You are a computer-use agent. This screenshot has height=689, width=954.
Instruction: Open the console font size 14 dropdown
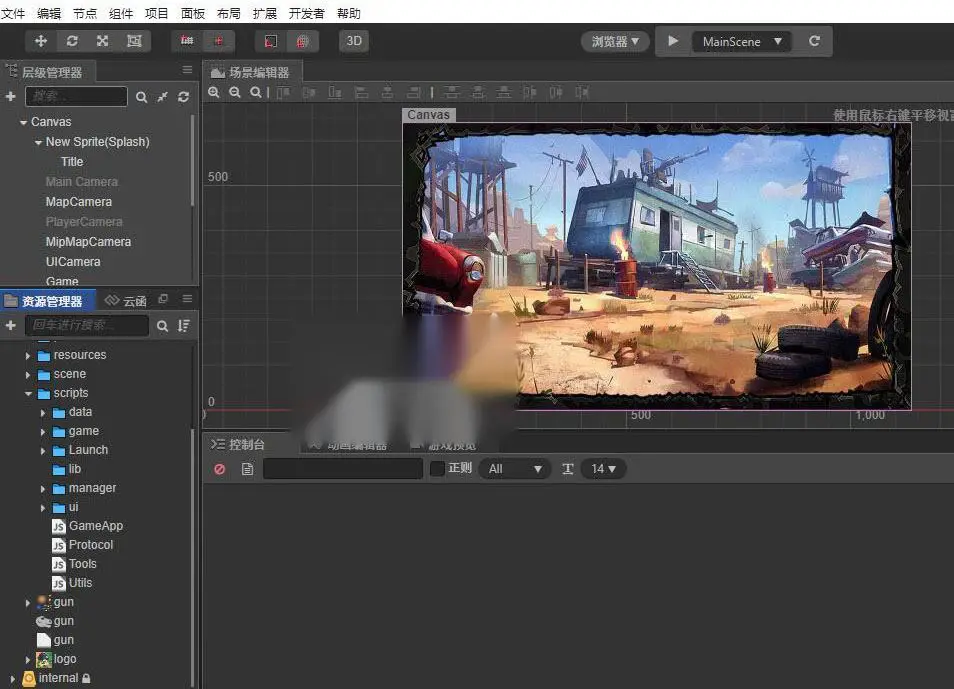pos(603,469)
